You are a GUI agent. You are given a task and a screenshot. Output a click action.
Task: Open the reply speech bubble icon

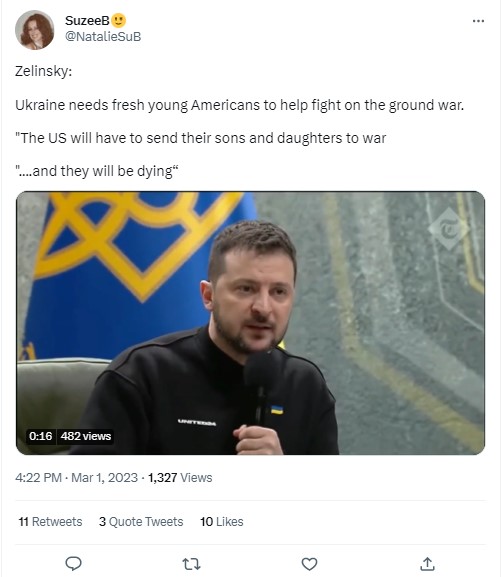(73, 563)
